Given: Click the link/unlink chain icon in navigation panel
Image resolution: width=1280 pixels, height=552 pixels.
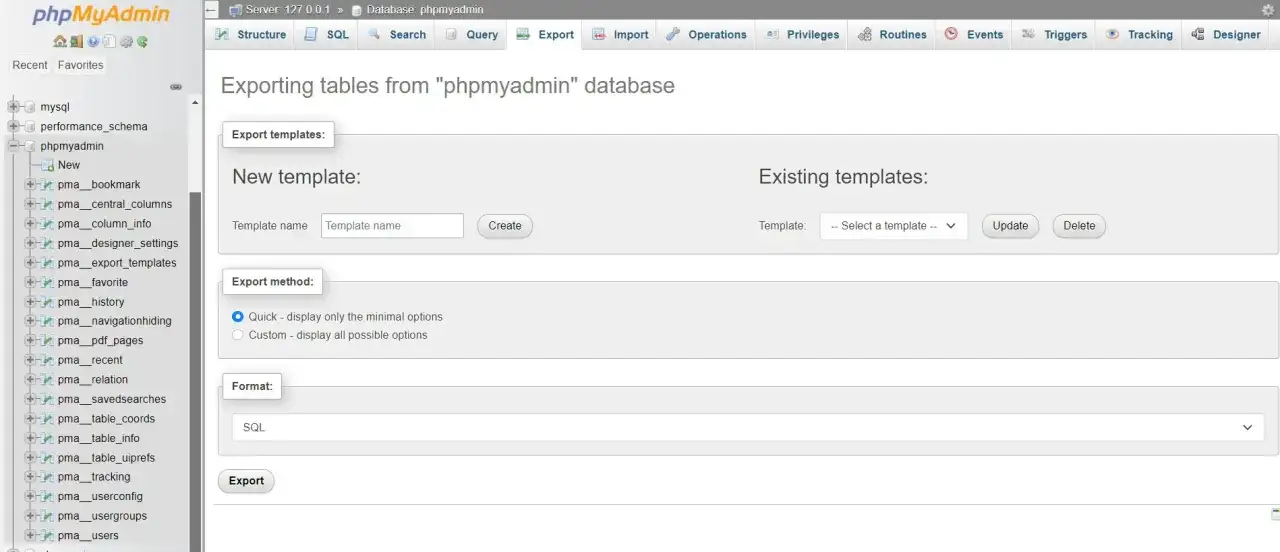Looking at the screenshot, I should (x=176, y=87).
